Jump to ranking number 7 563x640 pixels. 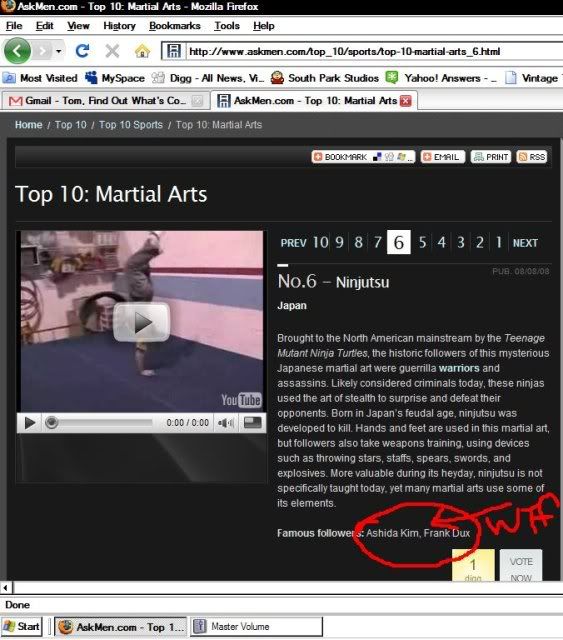pyautogui.click(x=378, y=242)
